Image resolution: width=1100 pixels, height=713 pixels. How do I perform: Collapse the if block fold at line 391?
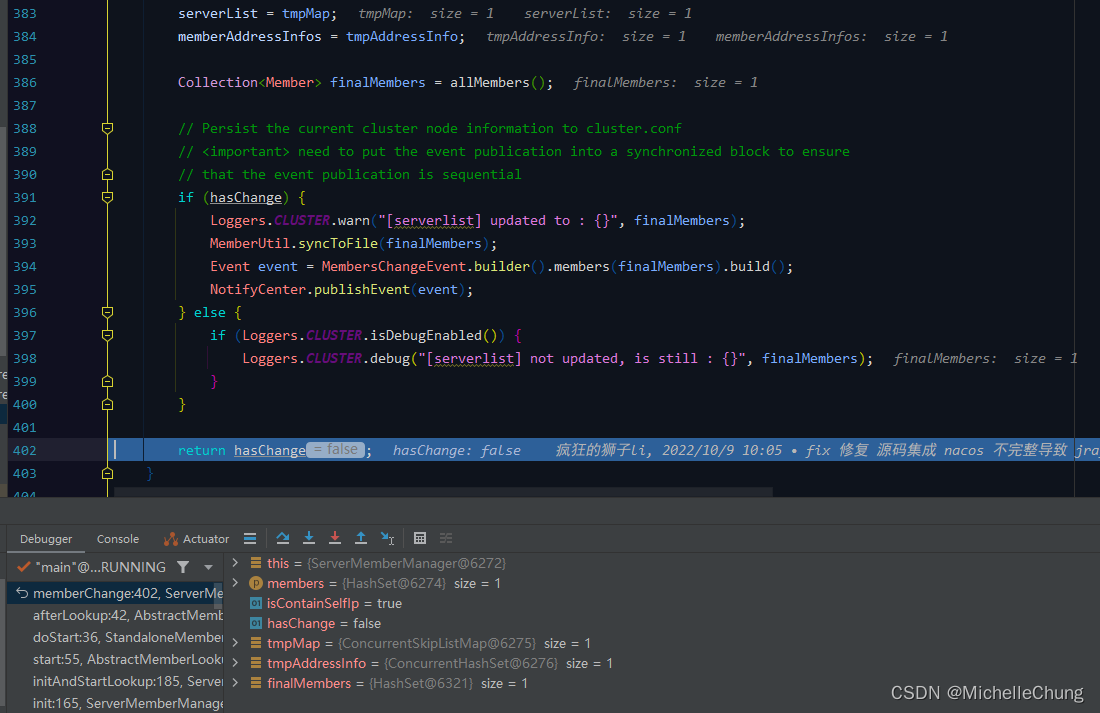tap(107, 197)
